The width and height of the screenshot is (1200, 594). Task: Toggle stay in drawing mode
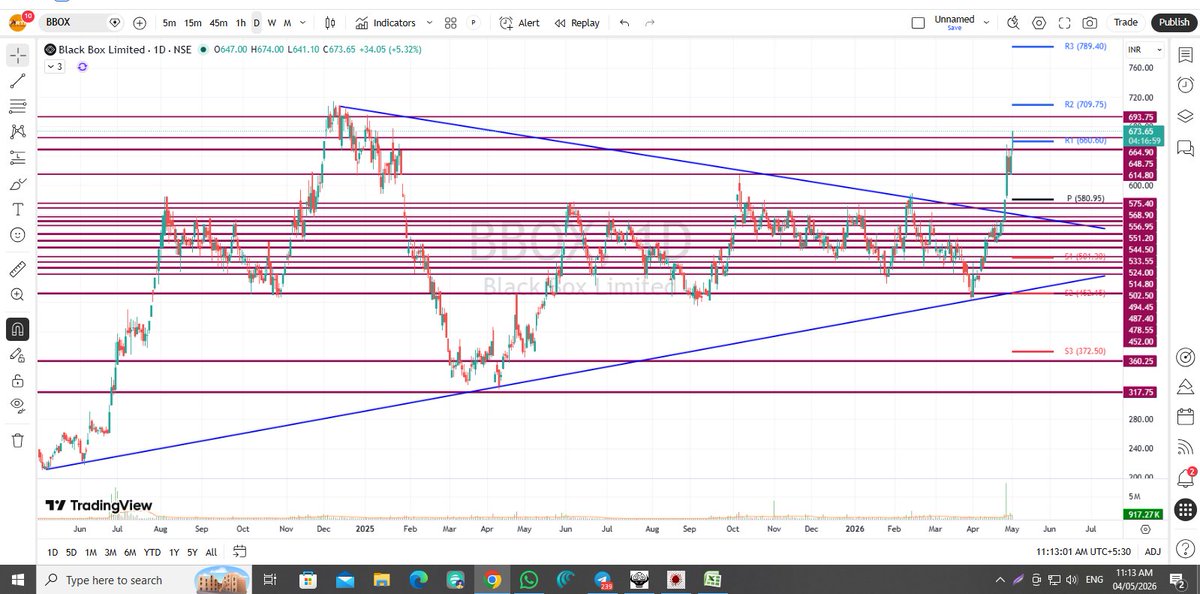(x=18, y=355)
